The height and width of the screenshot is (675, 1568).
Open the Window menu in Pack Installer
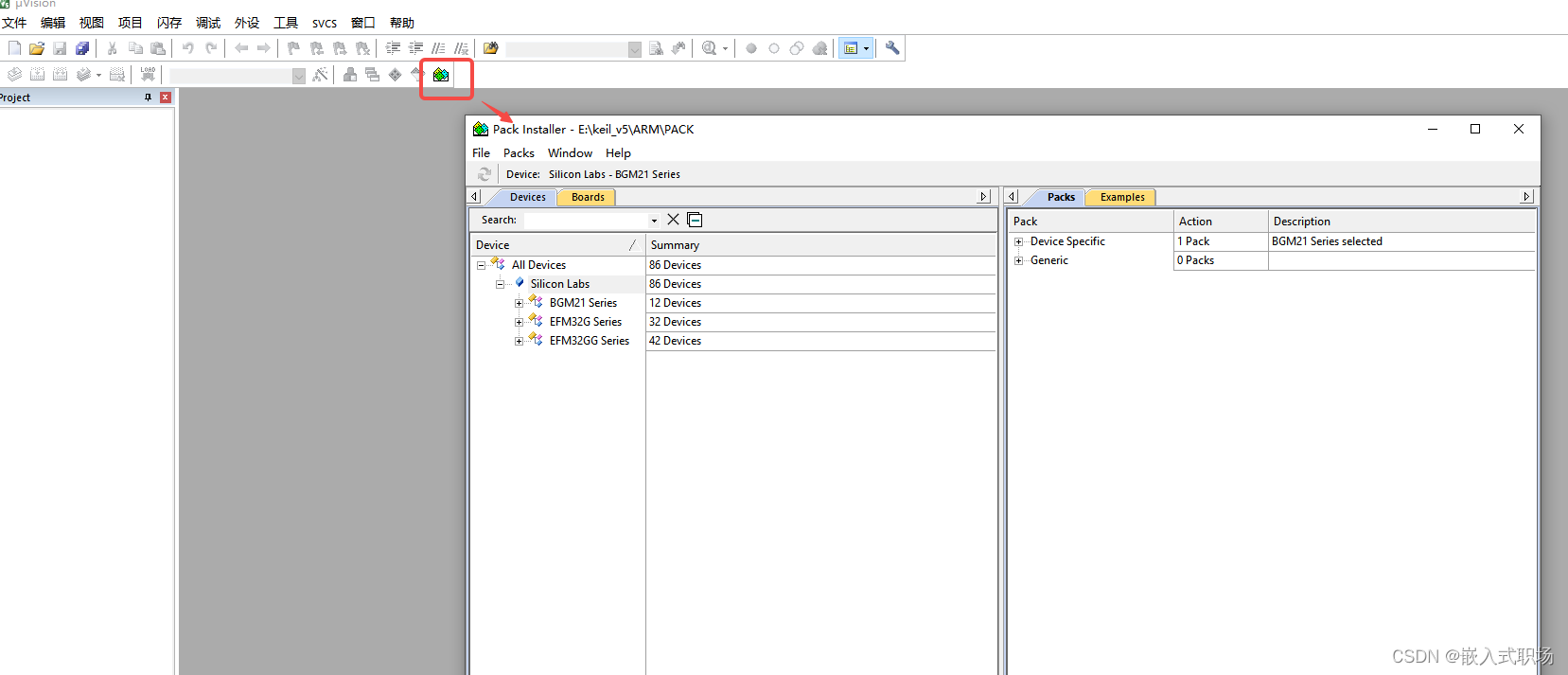570,152
